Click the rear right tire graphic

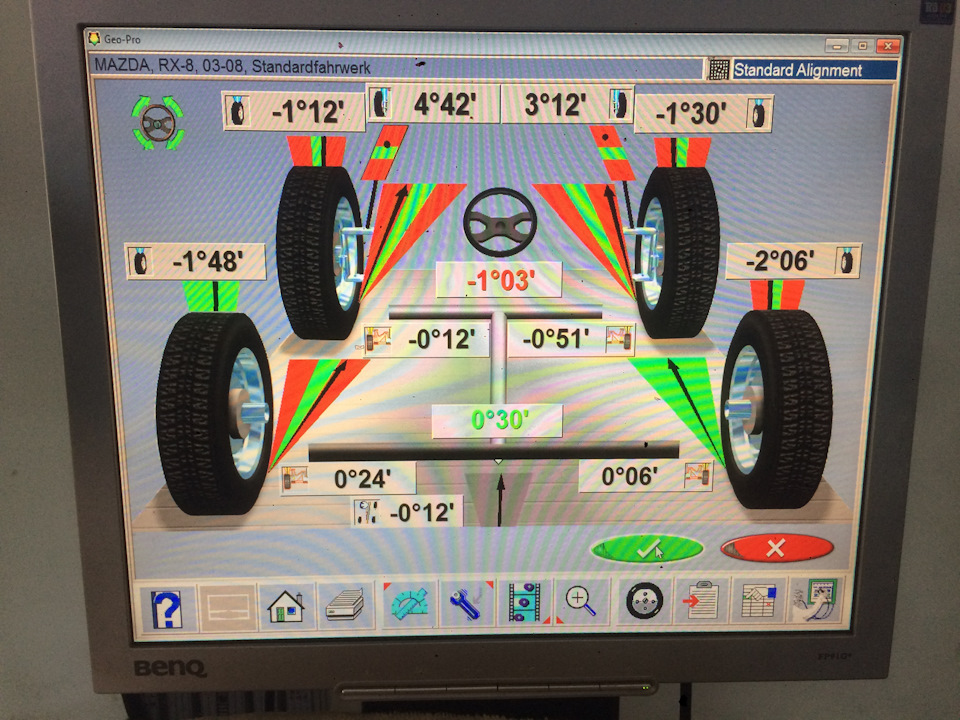[x=777, y=409]
